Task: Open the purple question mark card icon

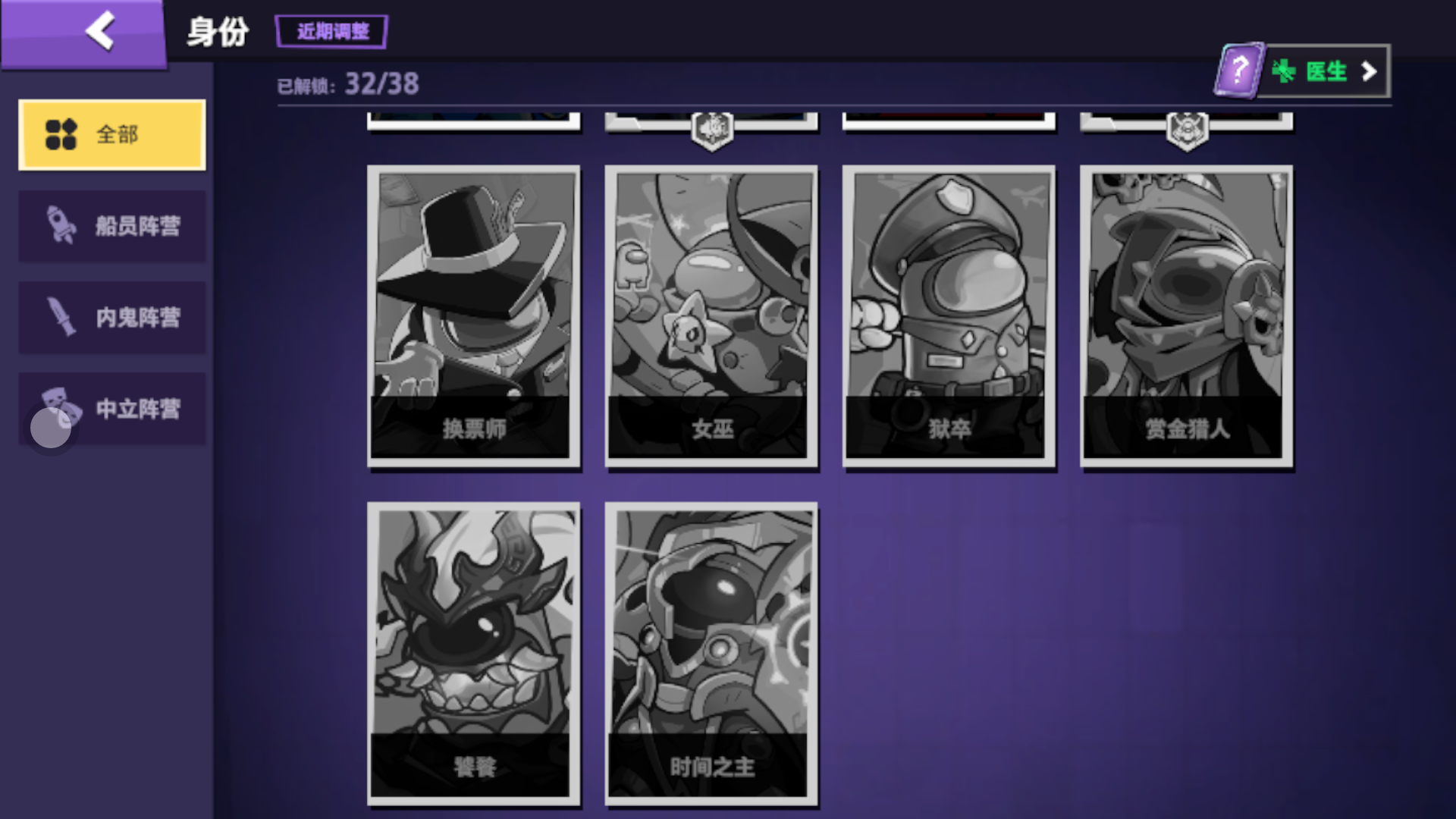Action: [x=1239, y=71]
